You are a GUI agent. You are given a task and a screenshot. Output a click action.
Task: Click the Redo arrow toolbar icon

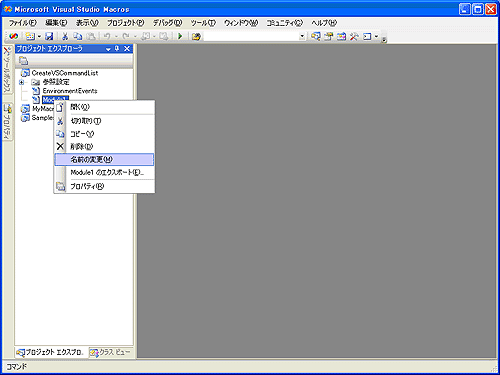point(126,36)
